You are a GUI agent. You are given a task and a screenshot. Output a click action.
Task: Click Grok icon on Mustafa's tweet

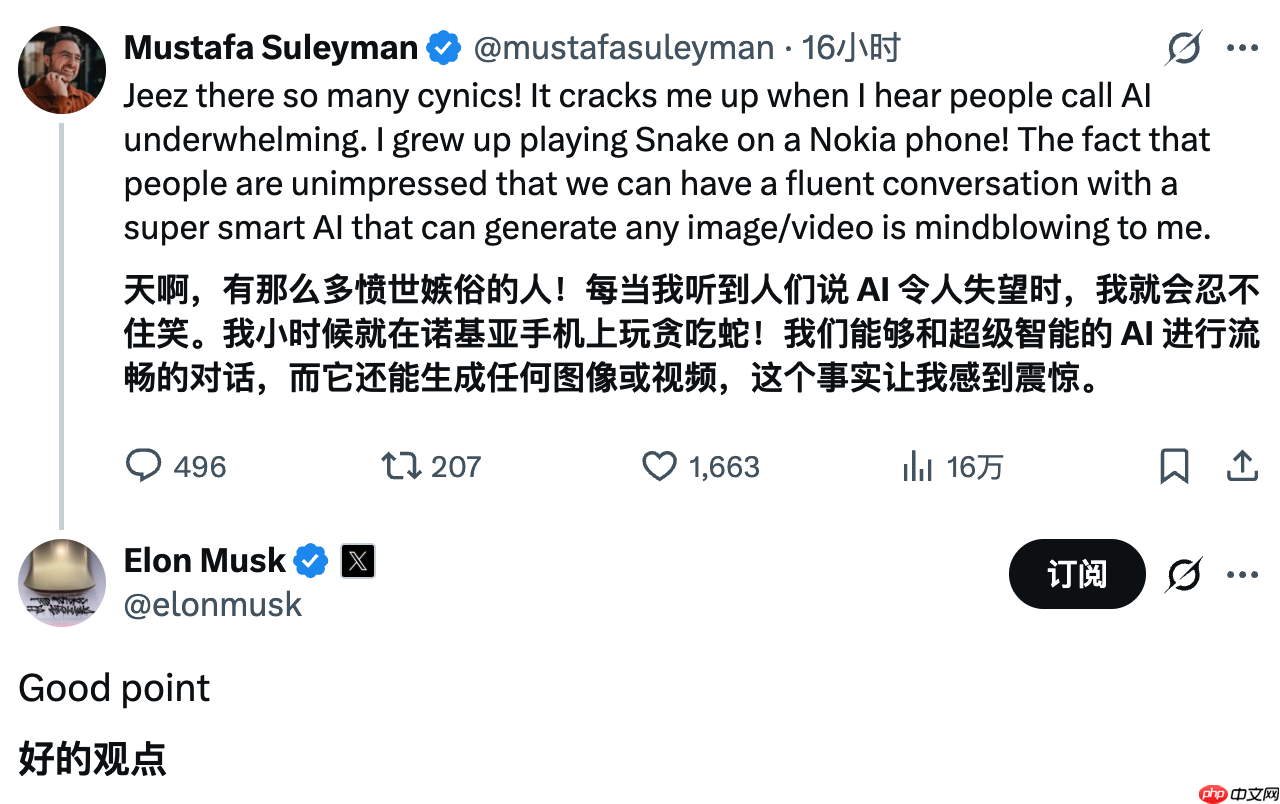(x=1184, y=48)
